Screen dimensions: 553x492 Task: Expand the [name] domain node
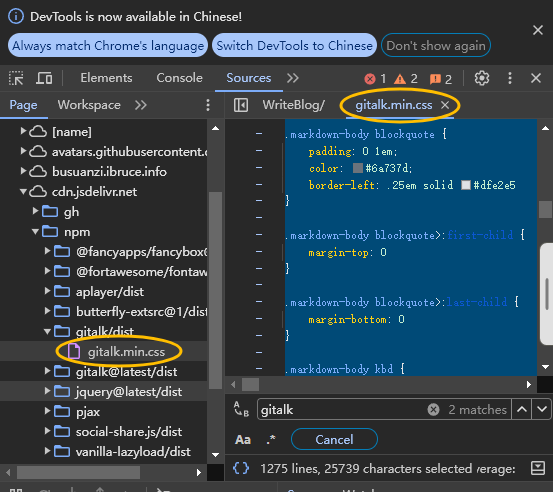pos(23,132)
